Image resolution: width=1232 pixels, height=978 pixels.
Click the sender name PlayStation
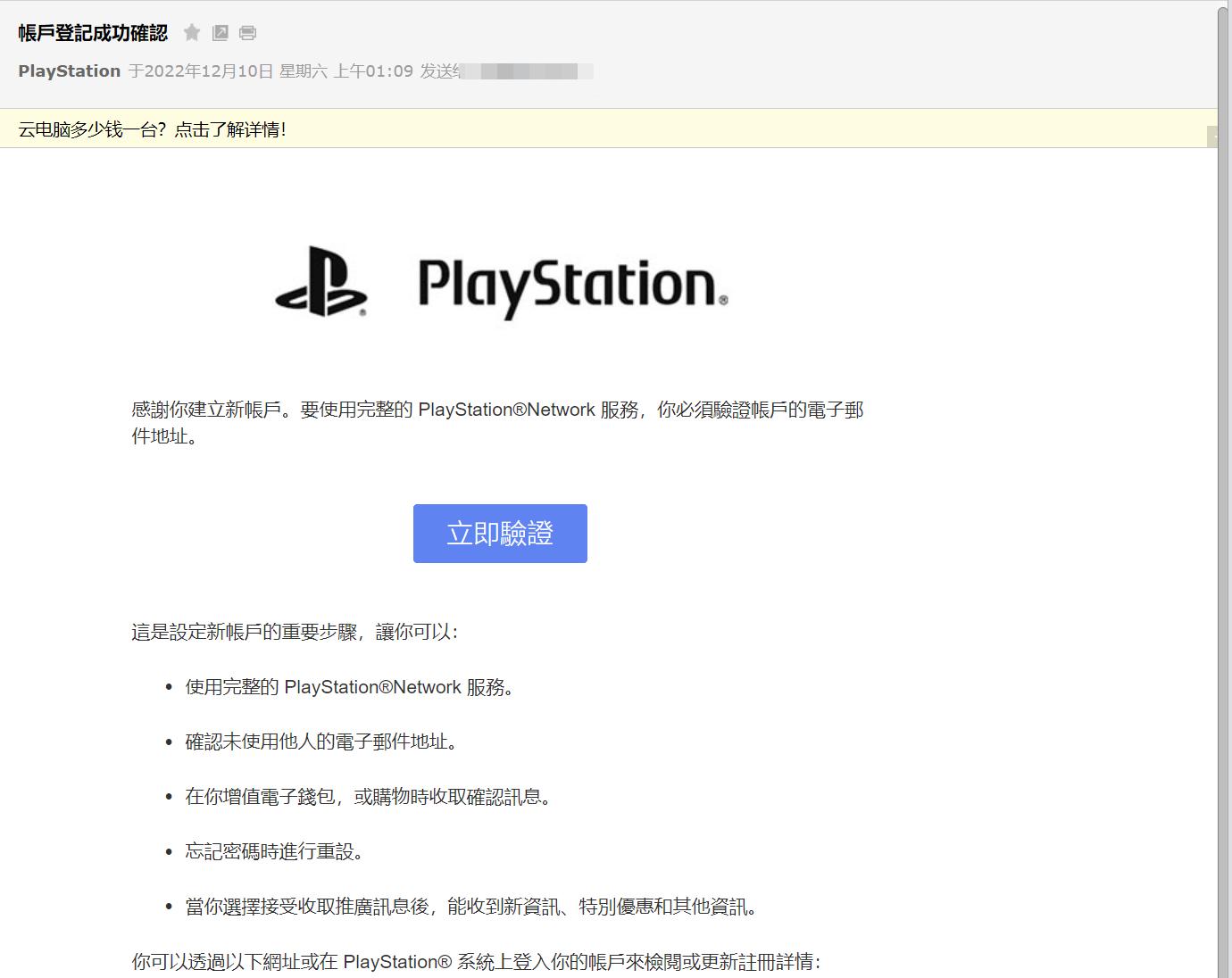[69, 70]
